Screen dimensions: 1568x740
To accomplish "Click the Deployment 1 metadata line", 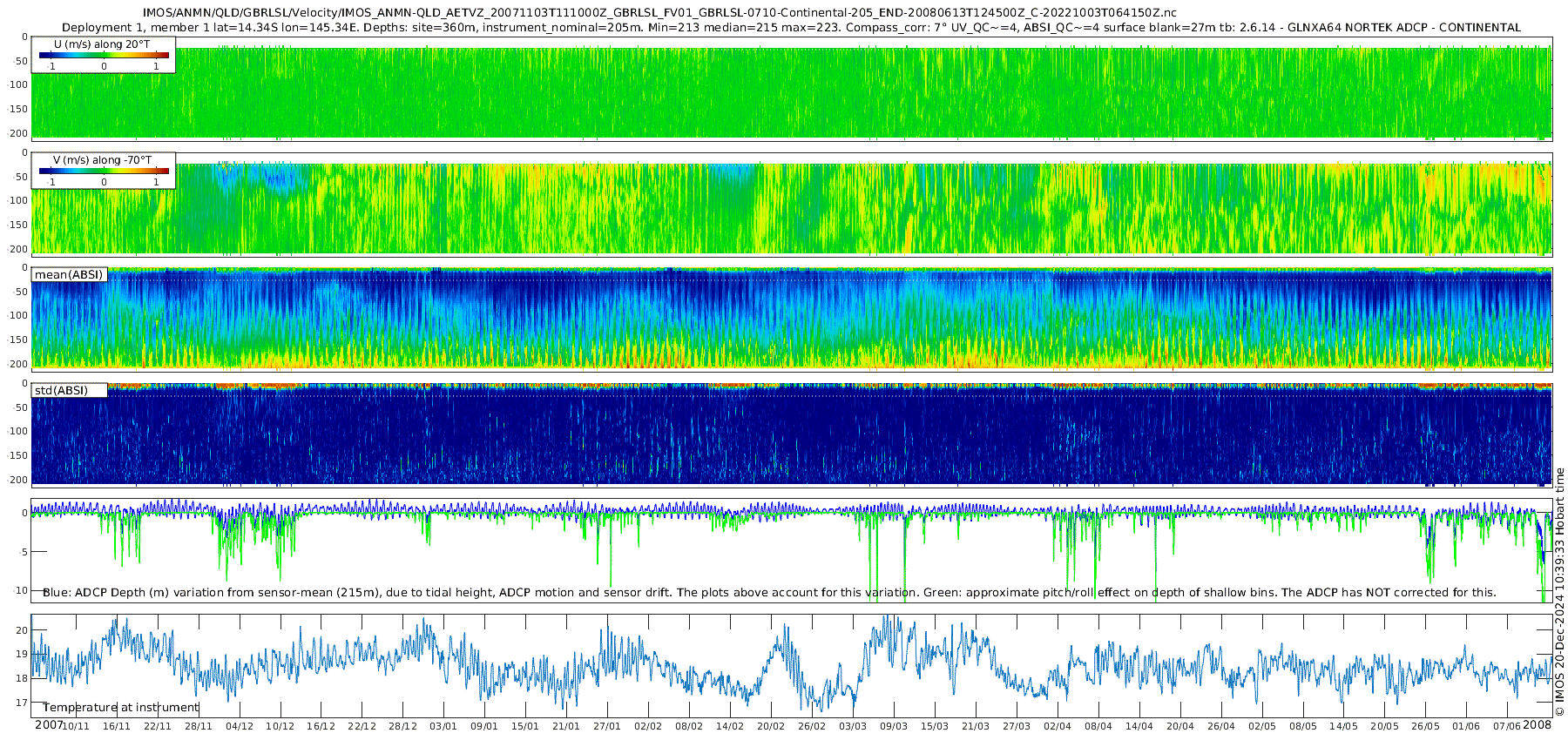I will click(791, 27).
